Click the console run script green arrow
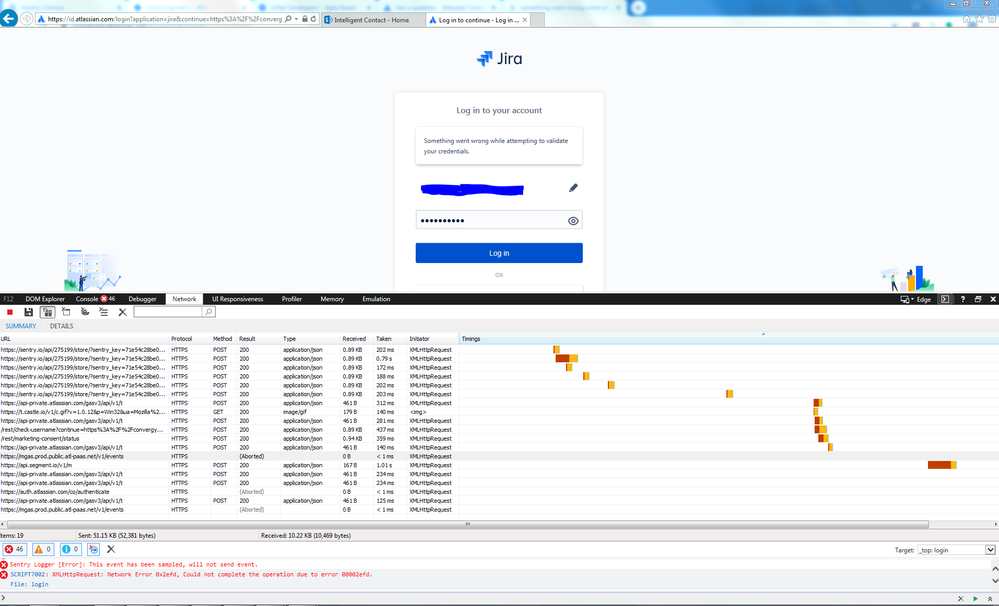Image resolution: width=999 pixels, height=606 pixels. coord(975,598)
